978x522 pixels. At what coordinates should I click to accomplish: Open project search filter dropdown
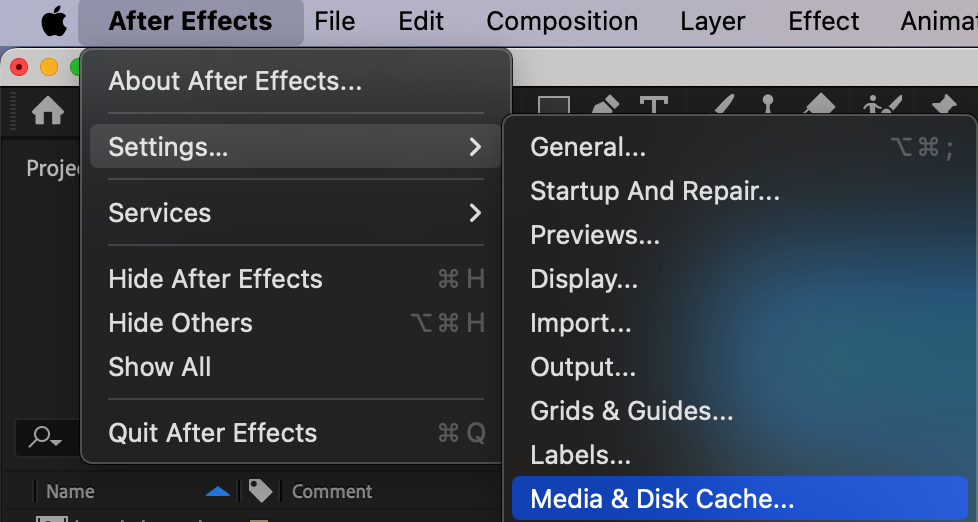pyautogui.click(x=45, y=437)
